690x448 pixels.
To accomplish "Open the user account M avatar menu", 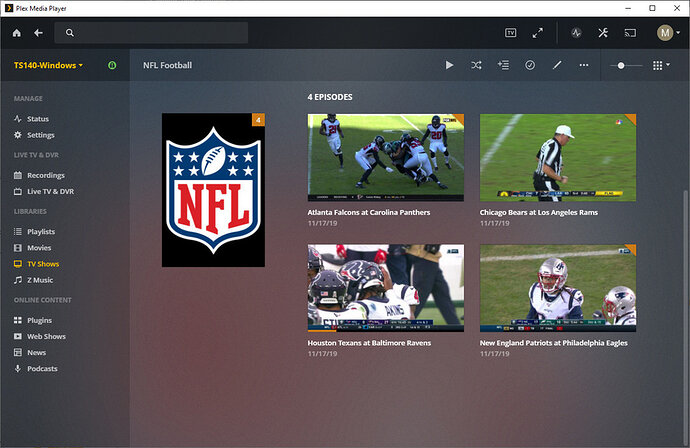I will pos(668,33).
